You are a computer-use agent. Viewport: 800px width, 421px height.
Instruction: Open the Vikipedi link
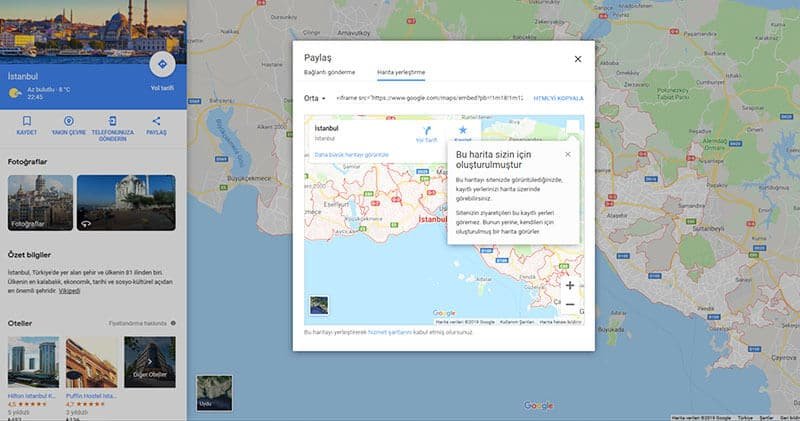point(69,291)
